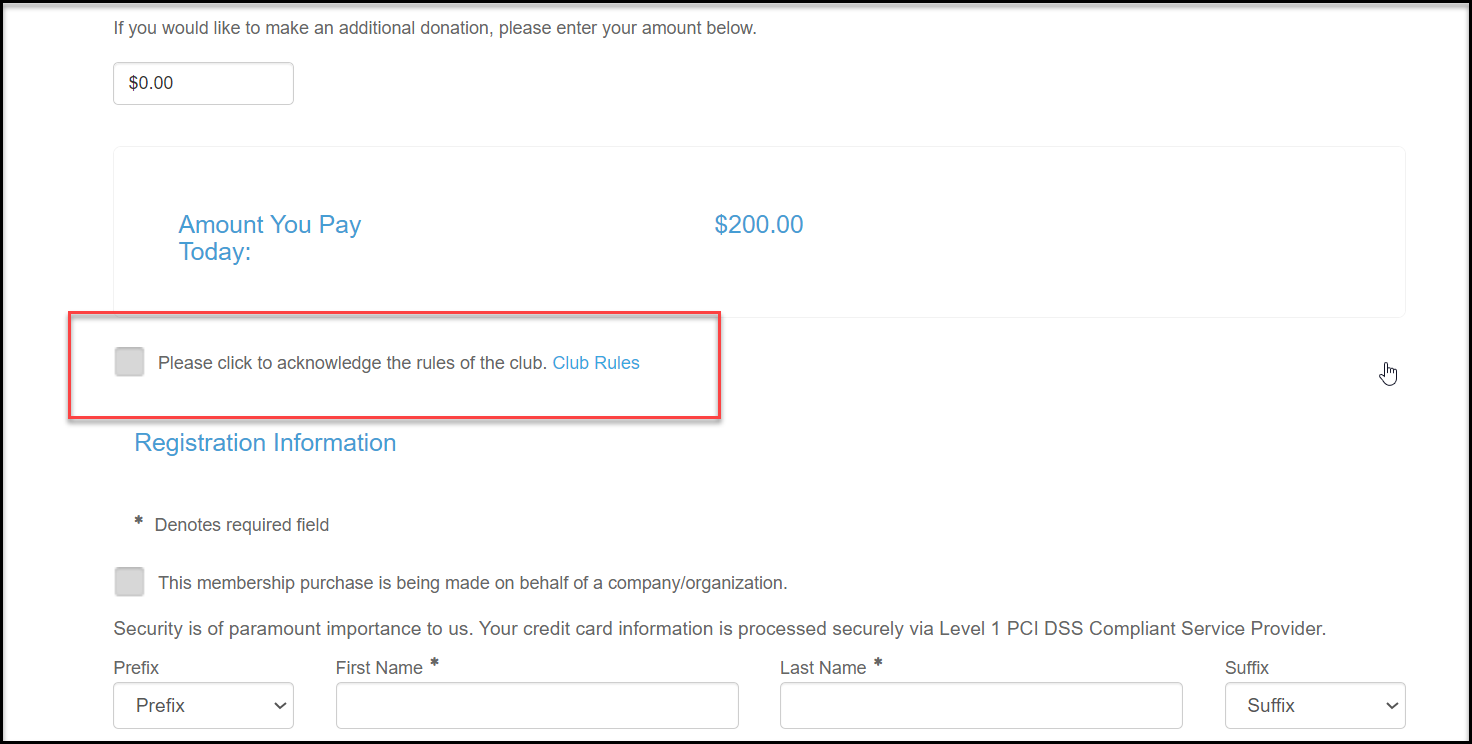Click the Please click to acknowledge rules text

tap(353, 363)
